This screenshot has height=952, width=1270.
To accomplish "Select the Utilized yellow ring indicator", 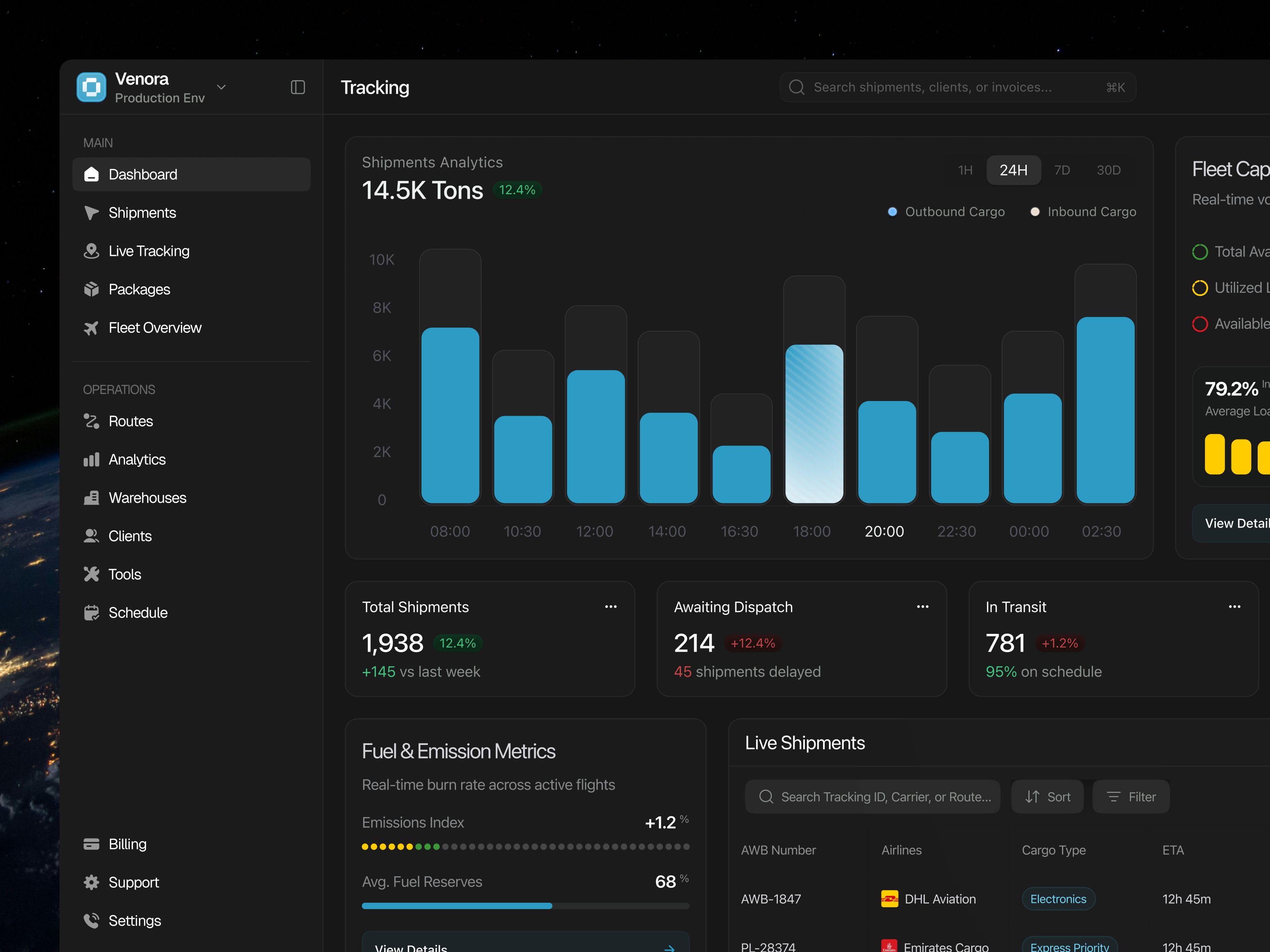I will (1200, 288).
